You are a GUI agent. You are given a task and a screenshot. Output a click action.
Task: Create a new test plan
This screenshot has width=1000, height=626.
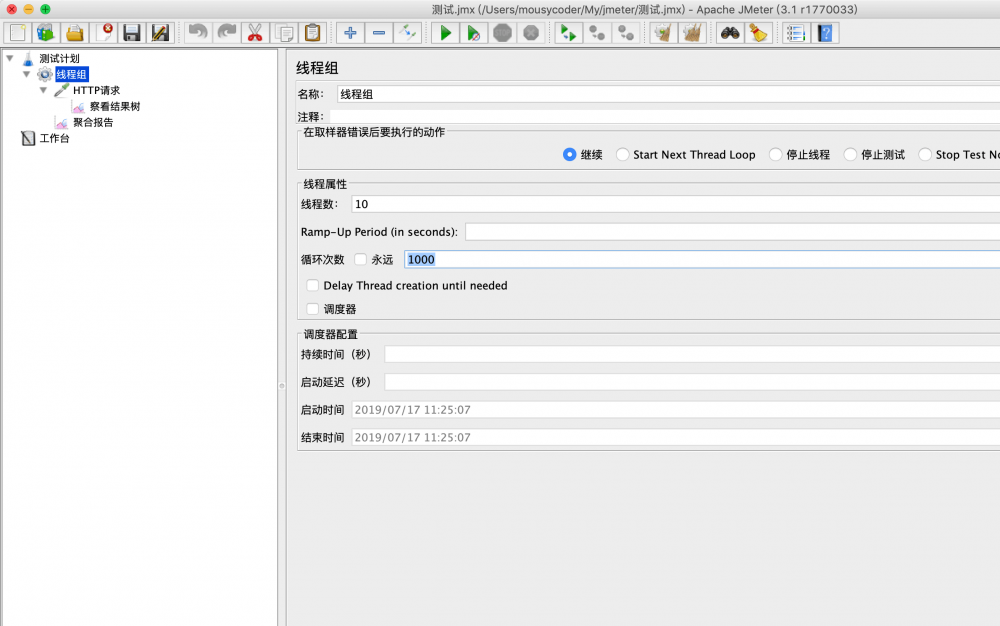[x=18, y=33]
